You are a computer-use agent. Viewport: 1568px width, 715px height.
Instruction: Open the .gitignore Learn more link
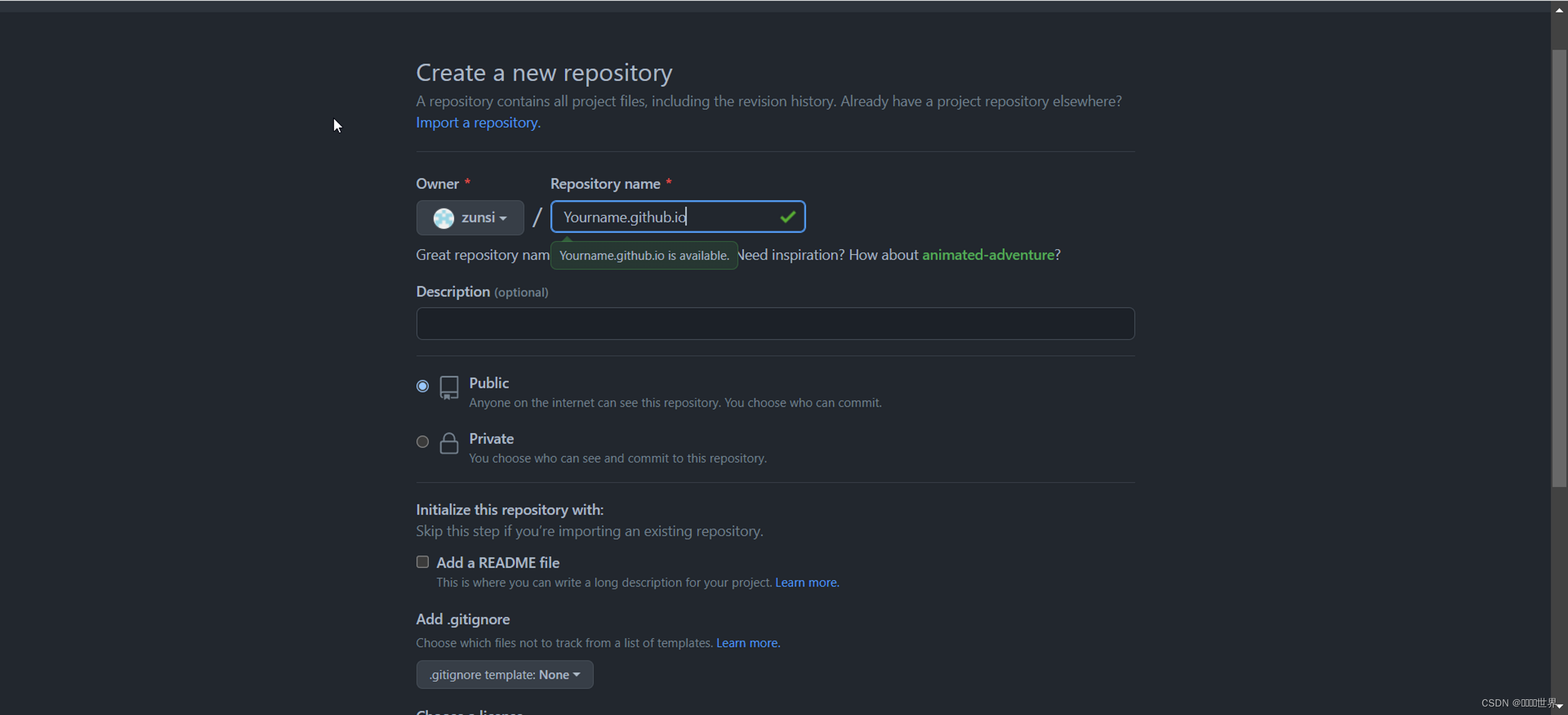point(748,643)
